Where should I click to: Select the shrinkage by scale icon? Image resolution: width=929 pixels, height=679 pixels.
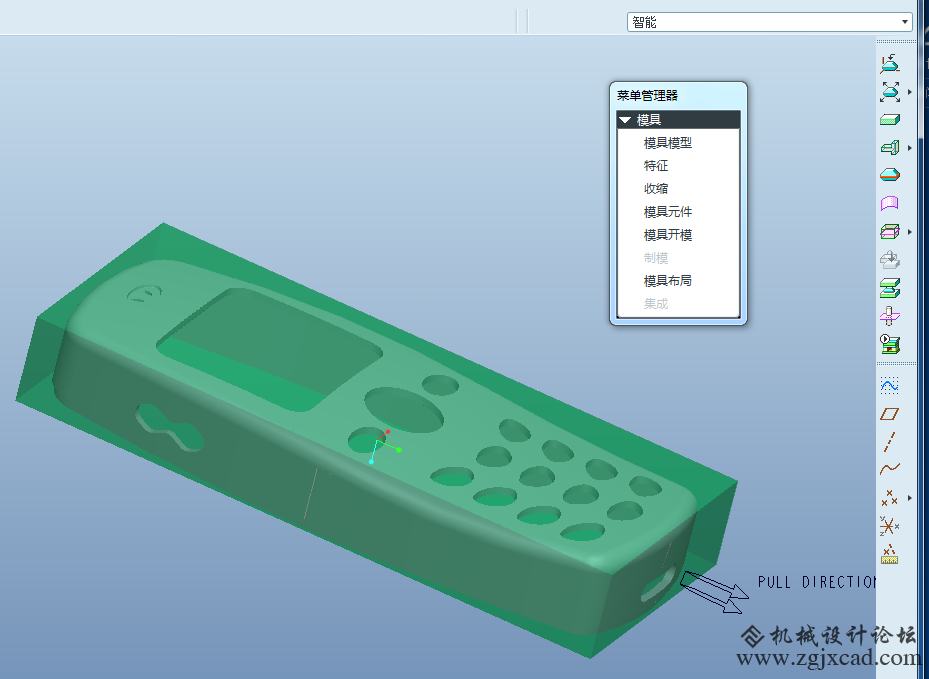pos(890,92)
